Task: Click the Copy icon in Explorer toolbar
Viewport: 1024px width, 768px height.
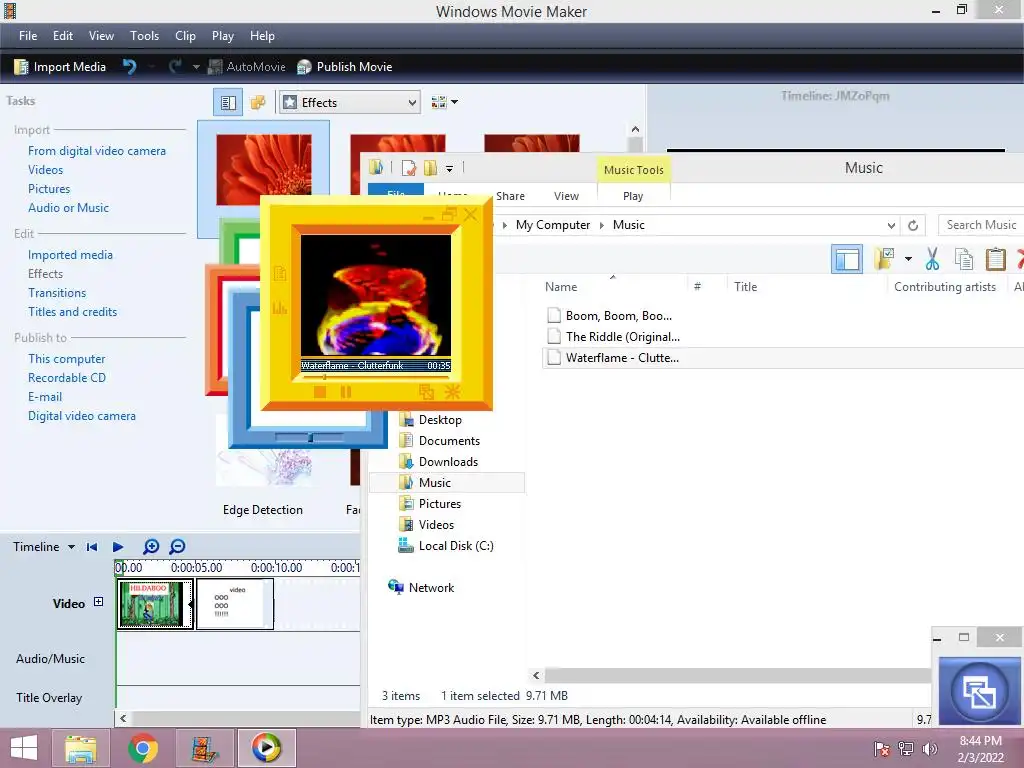Action: point(964,259)
